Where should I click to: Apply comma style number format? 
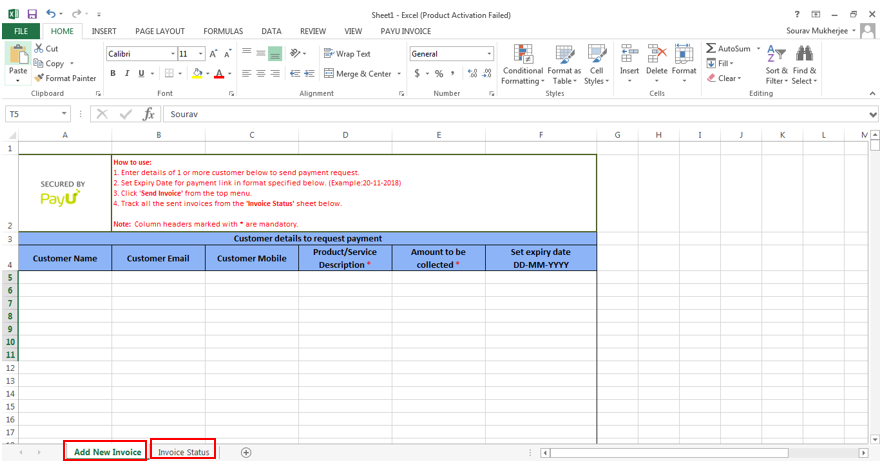click(453, 74)
